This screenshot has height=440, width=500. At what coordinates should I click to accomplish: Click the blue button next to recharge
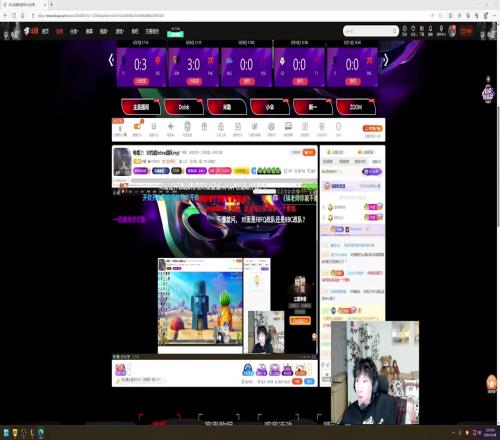pyautogui.click(x=309, y=381)
